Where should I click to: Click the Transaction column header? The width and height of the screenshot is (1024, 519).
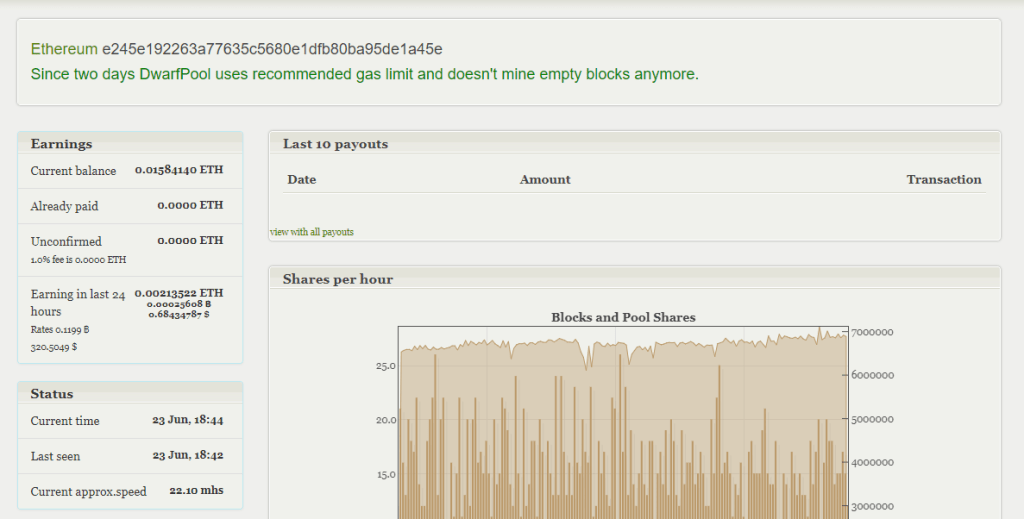[943, 180]
